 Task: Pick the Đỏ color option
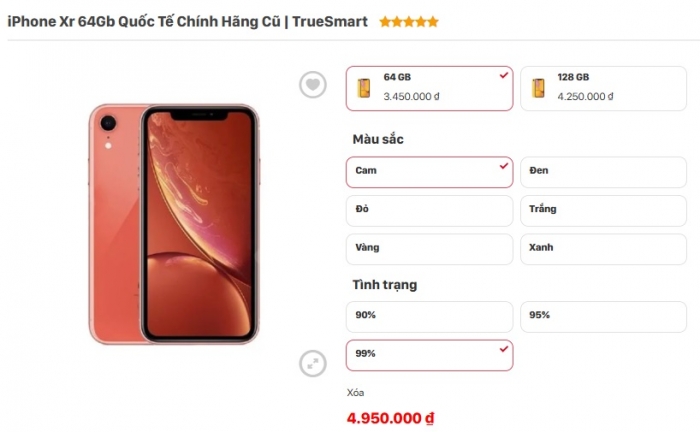pyautogui.click(x=429, y=211)
